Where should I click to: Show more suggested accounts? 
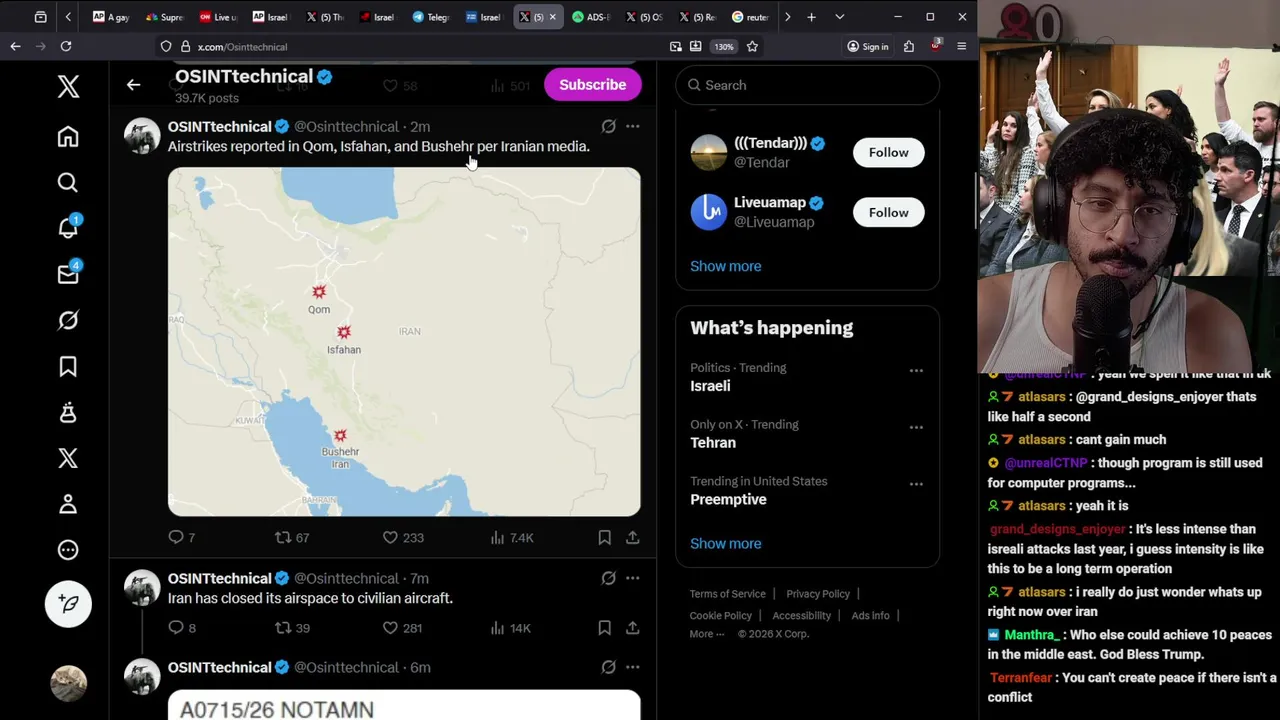725,266
